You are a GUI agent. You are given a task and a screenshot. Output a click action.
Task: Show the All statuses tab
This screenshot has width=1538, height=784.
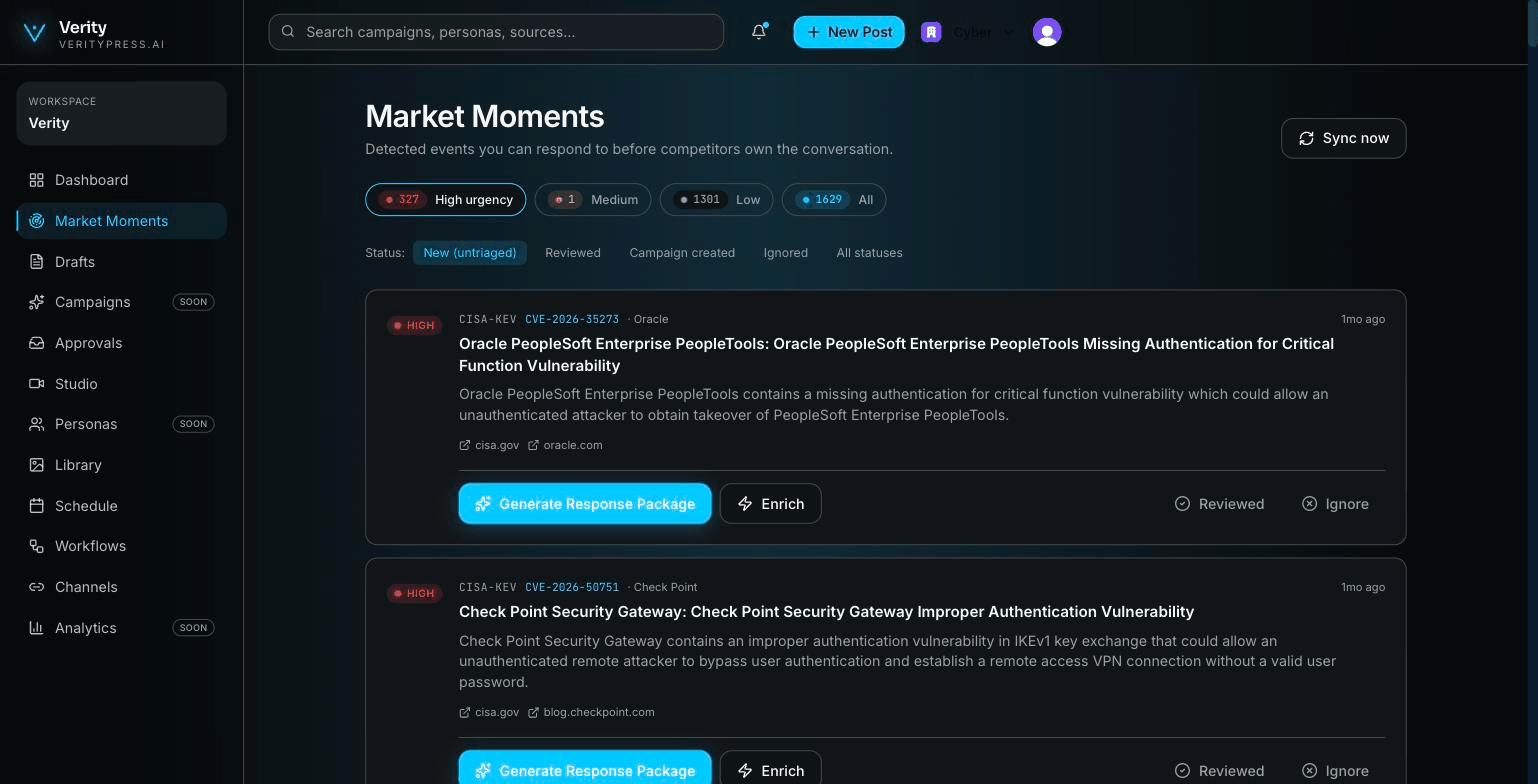[x=869, y=253]
